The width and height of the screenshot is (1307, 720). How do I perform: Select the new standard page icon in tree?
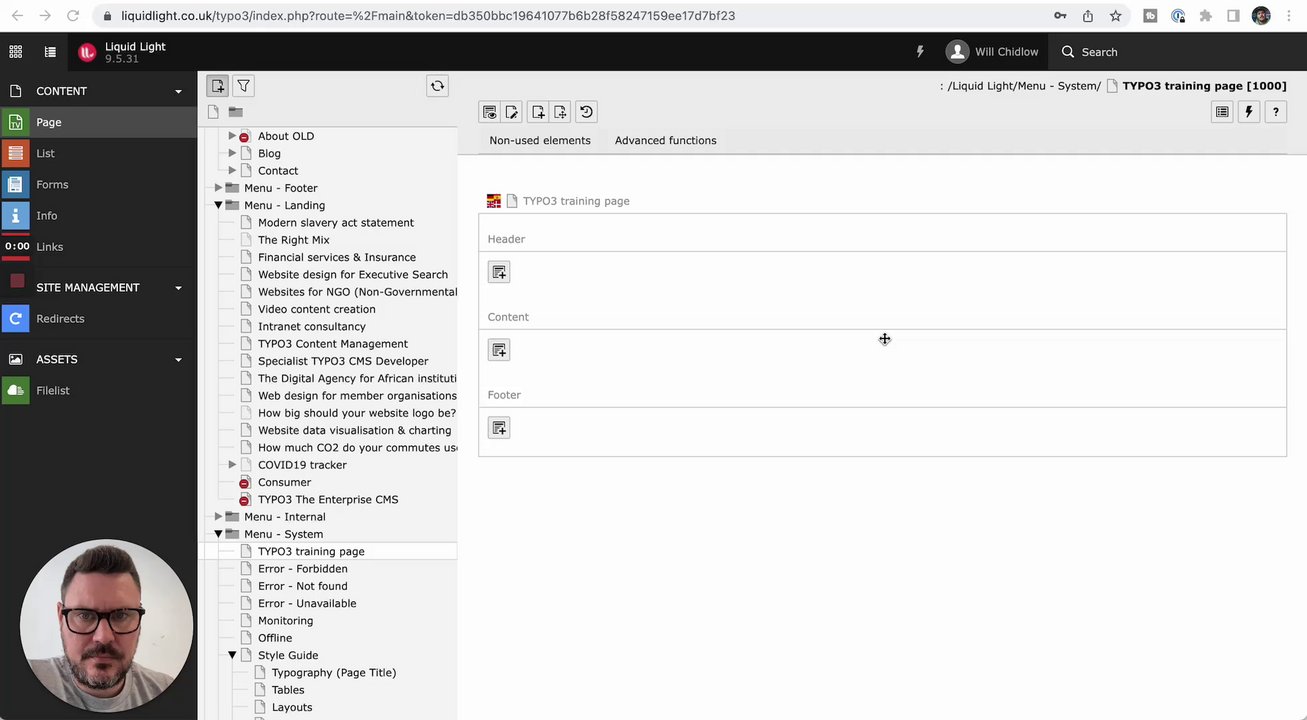click(213, 112)
